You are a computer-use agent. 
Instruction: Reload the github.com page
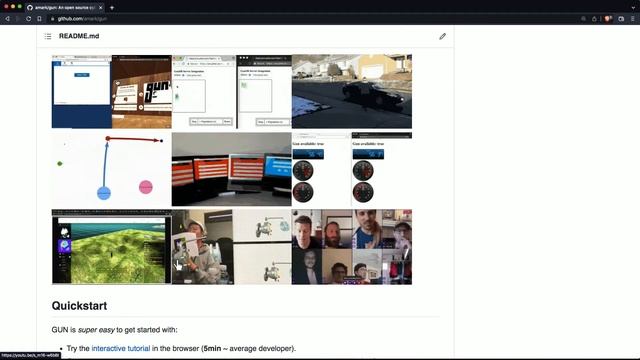coord(28,19)
